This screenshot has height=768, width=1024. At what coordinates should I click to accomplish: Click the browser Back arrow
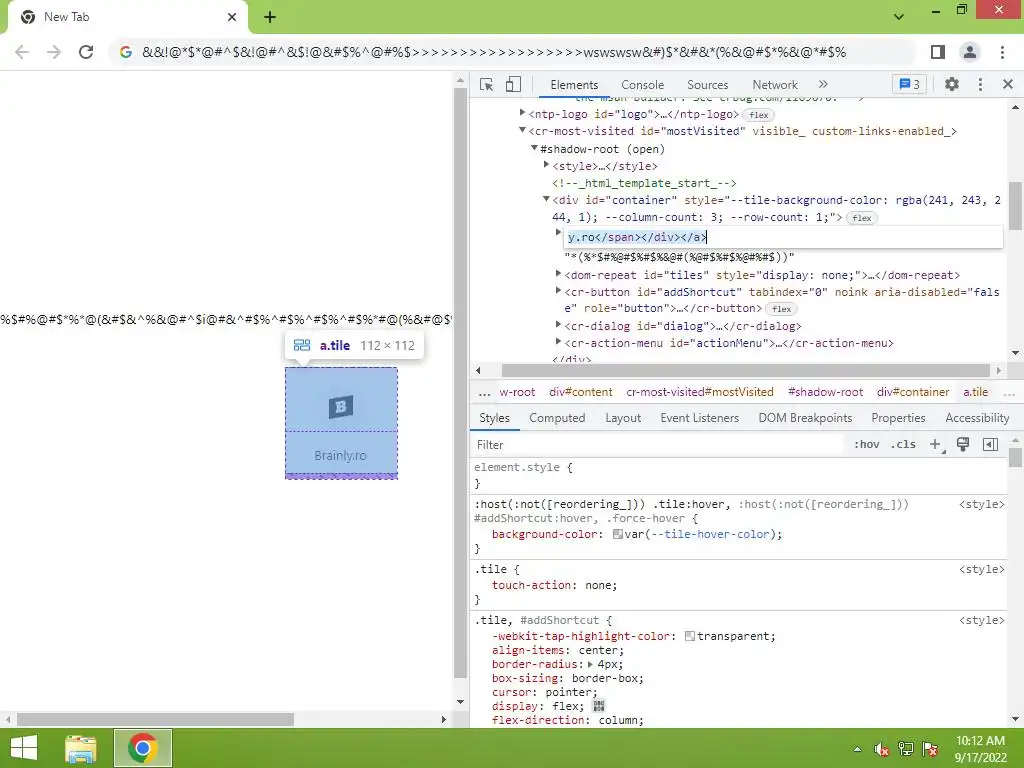(22, 52)
